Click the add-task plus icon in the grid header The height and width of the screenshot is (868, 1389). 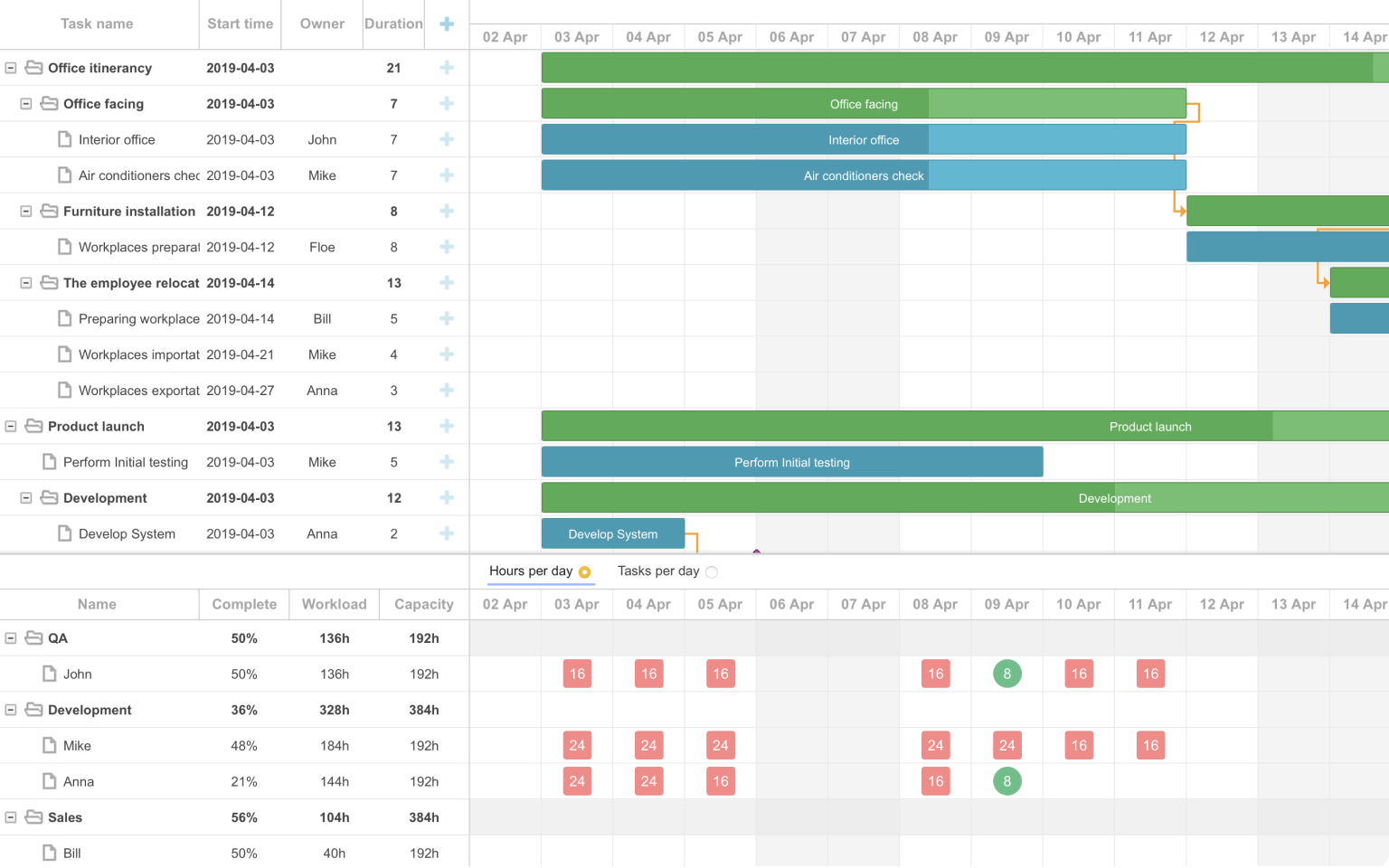click(447, 24)
